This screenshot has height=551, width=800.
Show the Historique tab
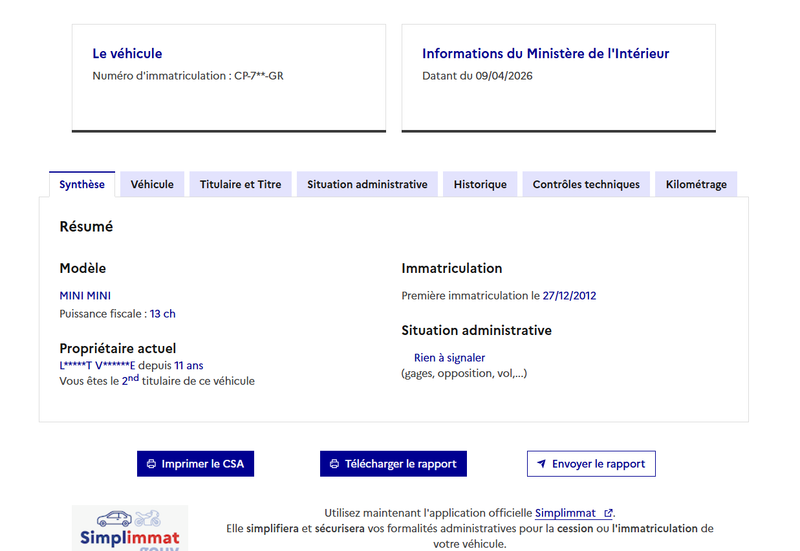click(480, 184)
